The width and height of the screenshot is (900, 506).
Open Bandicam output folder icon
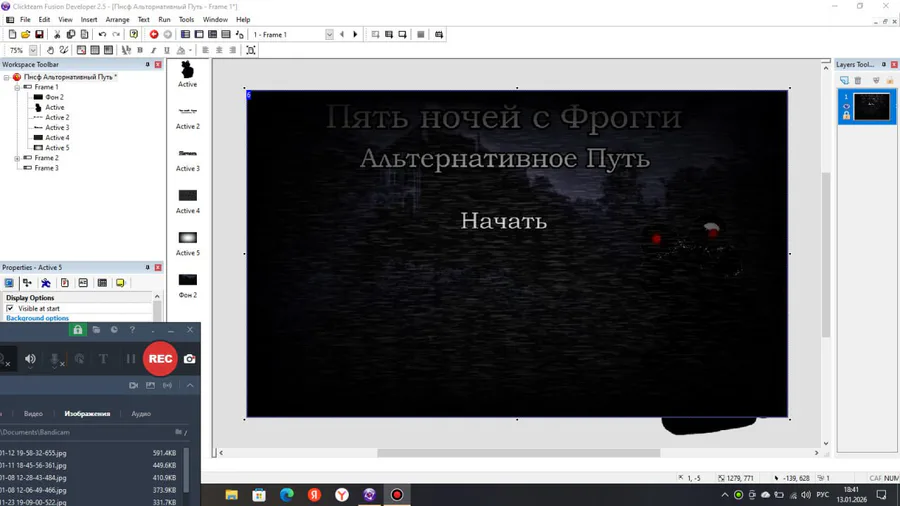(x=96, y=330)
